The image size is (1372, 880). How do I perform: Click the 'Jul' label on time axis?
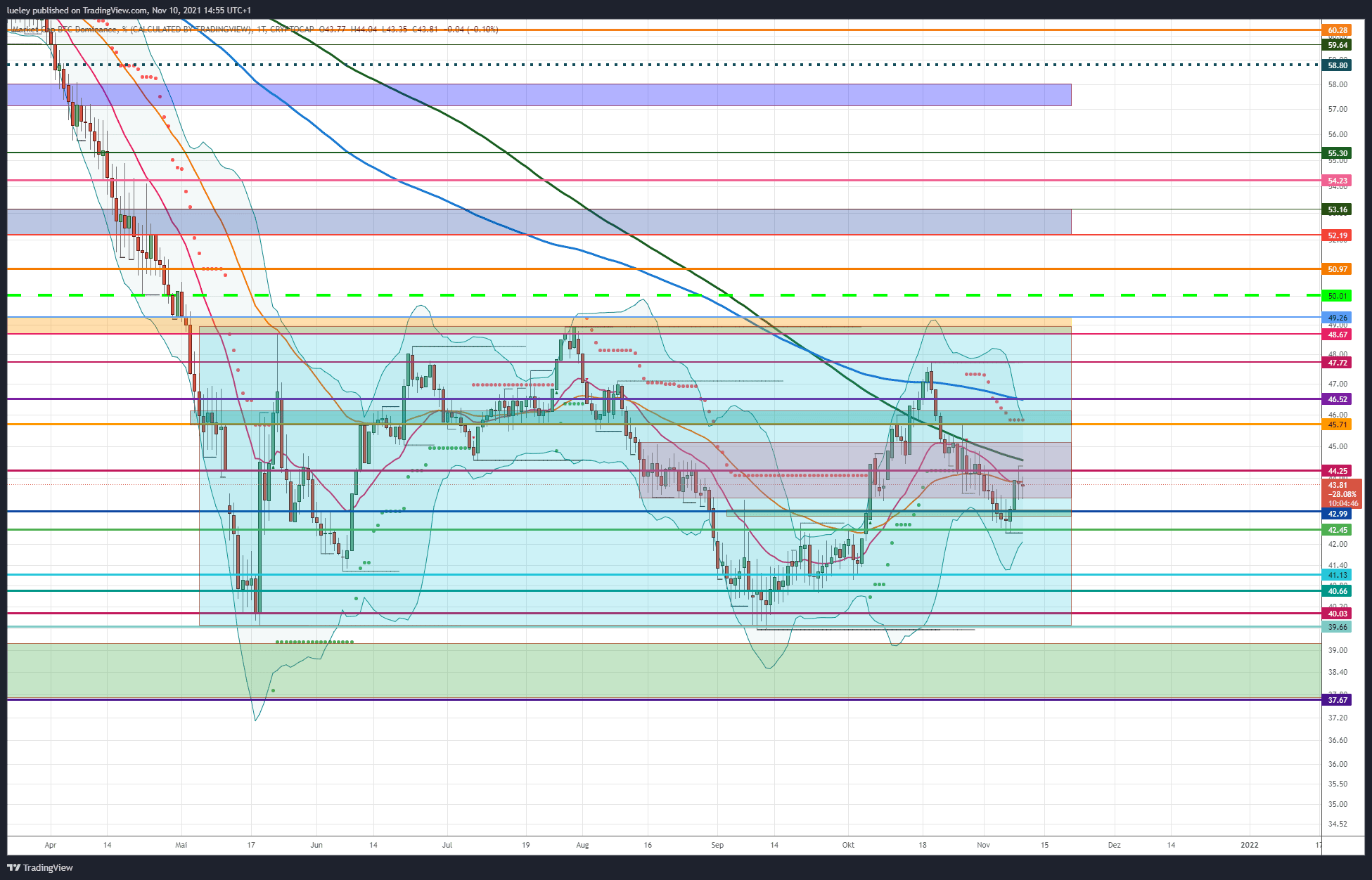coord(447,845)
